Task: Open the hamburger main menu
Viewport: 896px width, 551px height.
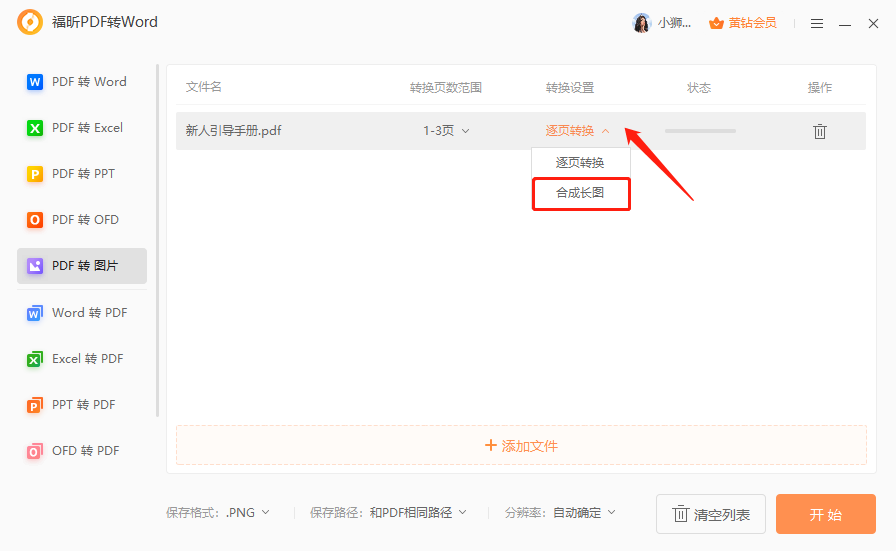Action: tap(817, 23)
